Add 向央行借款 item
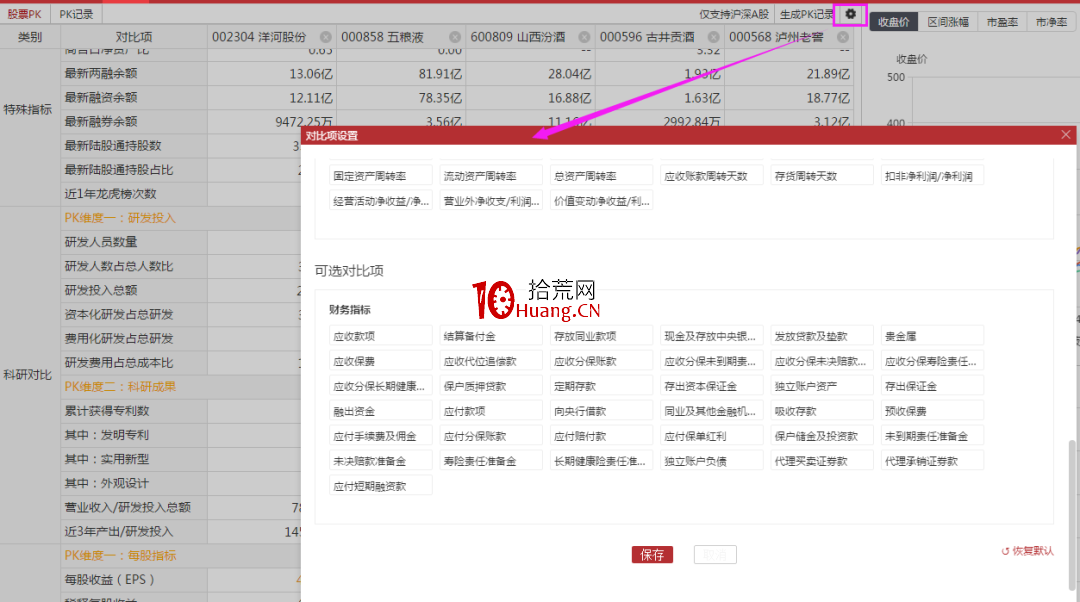The image size is (1080, 602). (601, 411)
